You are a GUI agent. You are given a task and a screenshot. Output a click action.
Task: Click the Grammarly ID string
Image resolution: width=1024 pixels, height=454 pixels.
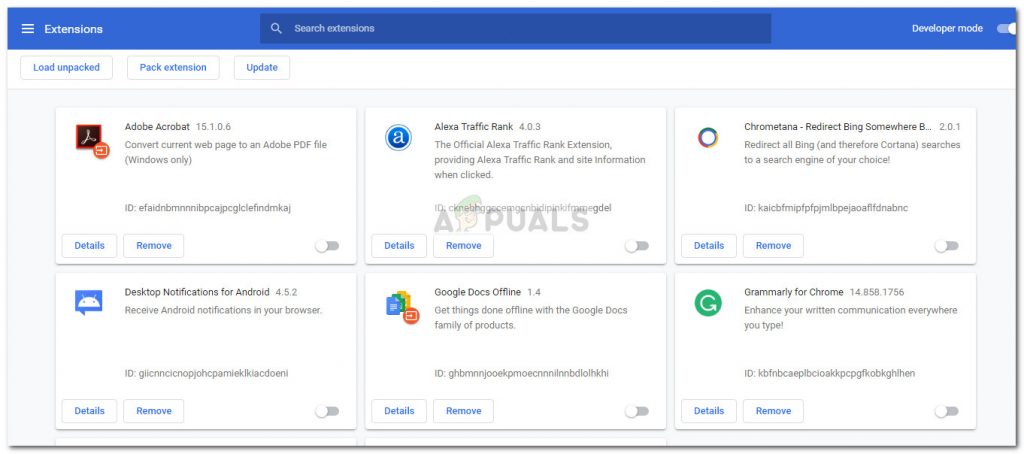coord(829,374)
